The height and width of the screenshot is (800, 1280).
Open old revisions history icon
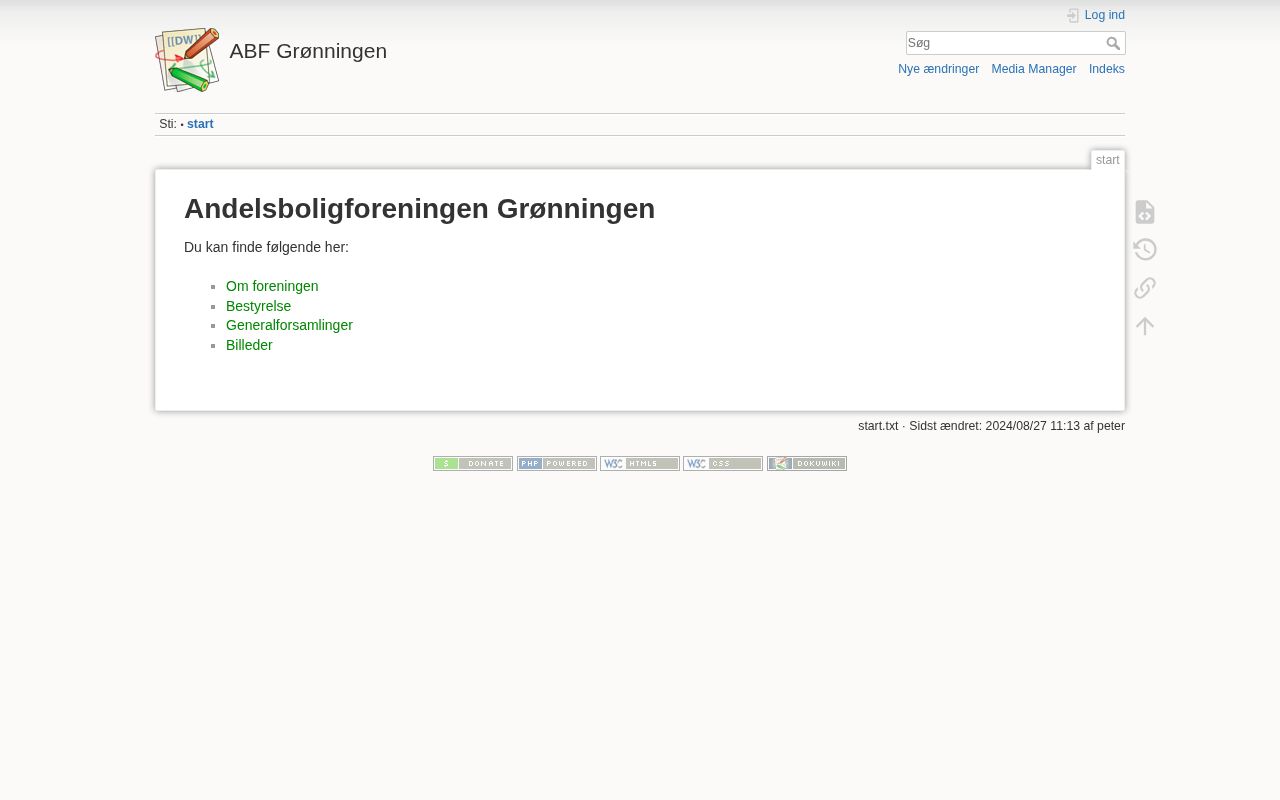click(1145, 250)
